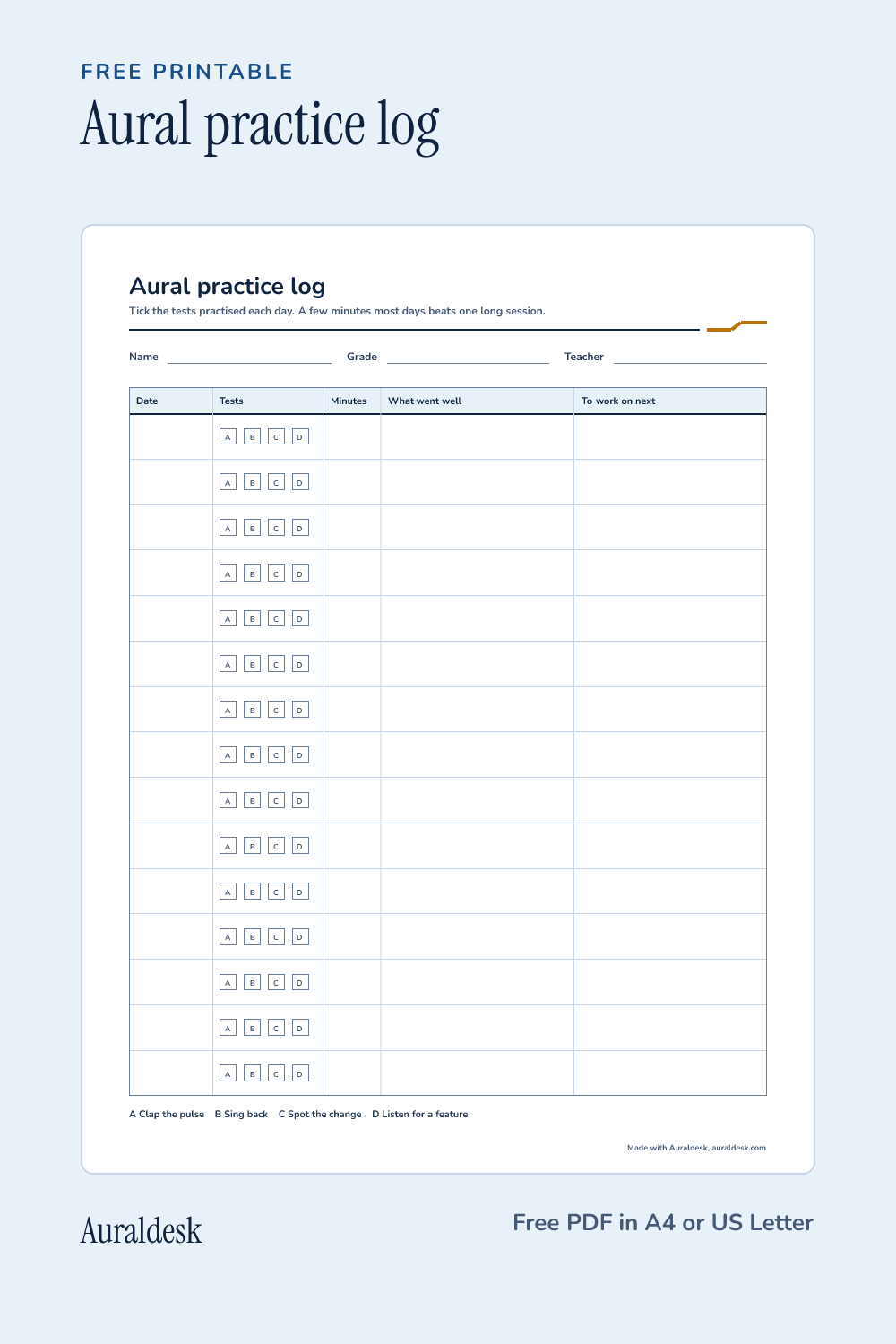The height and width of the screenshot is (1344, 896).
Task: Tick box D in the last table row
Action: click(x=301, y=1073)
